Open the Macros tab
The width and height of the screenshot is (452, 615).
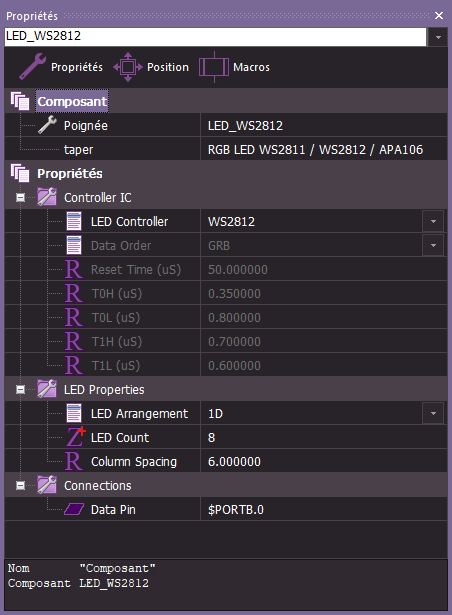point(234,67)
